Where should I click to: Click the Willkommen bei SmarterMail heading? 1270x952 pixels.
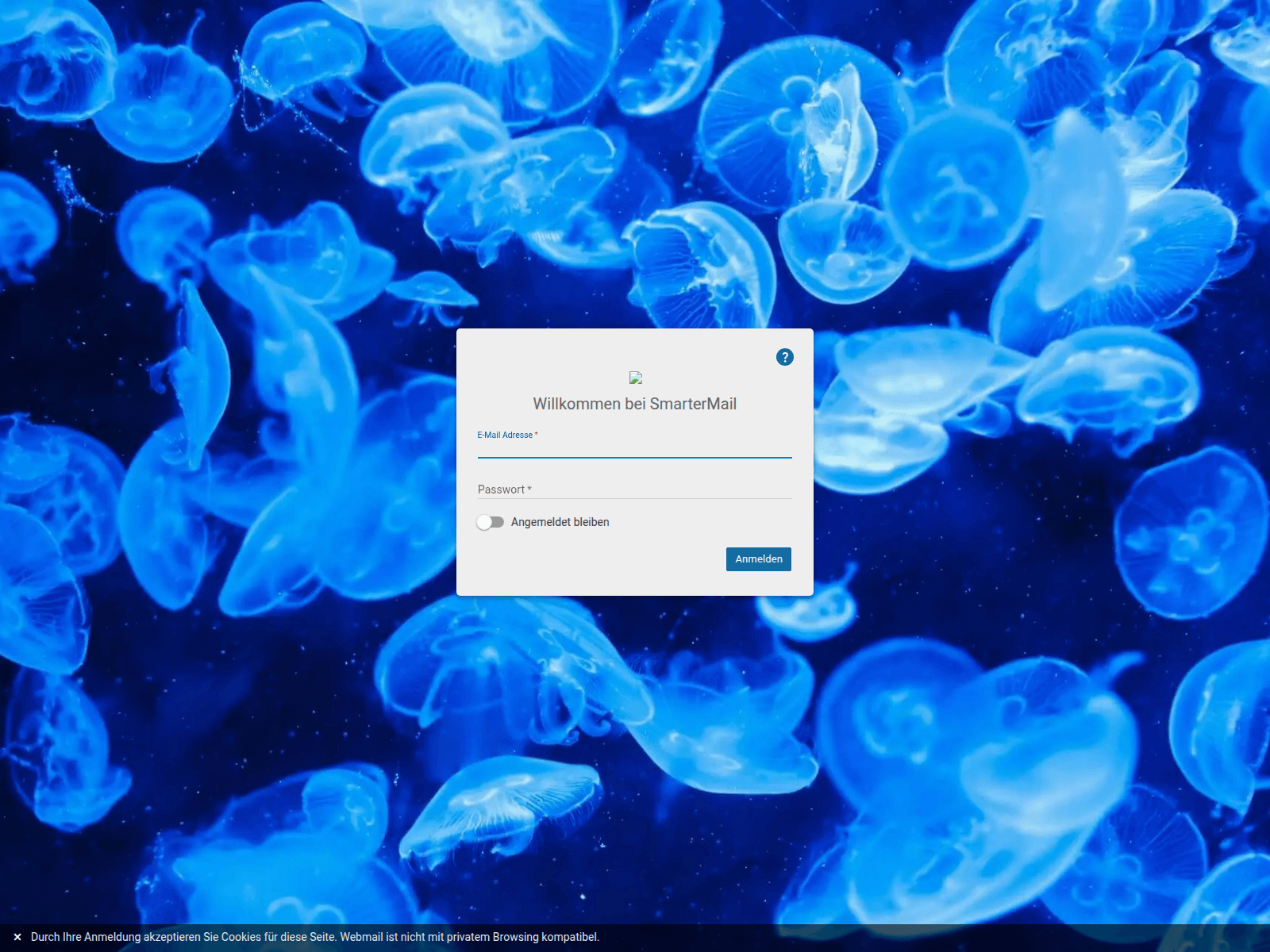pos(634,404)
